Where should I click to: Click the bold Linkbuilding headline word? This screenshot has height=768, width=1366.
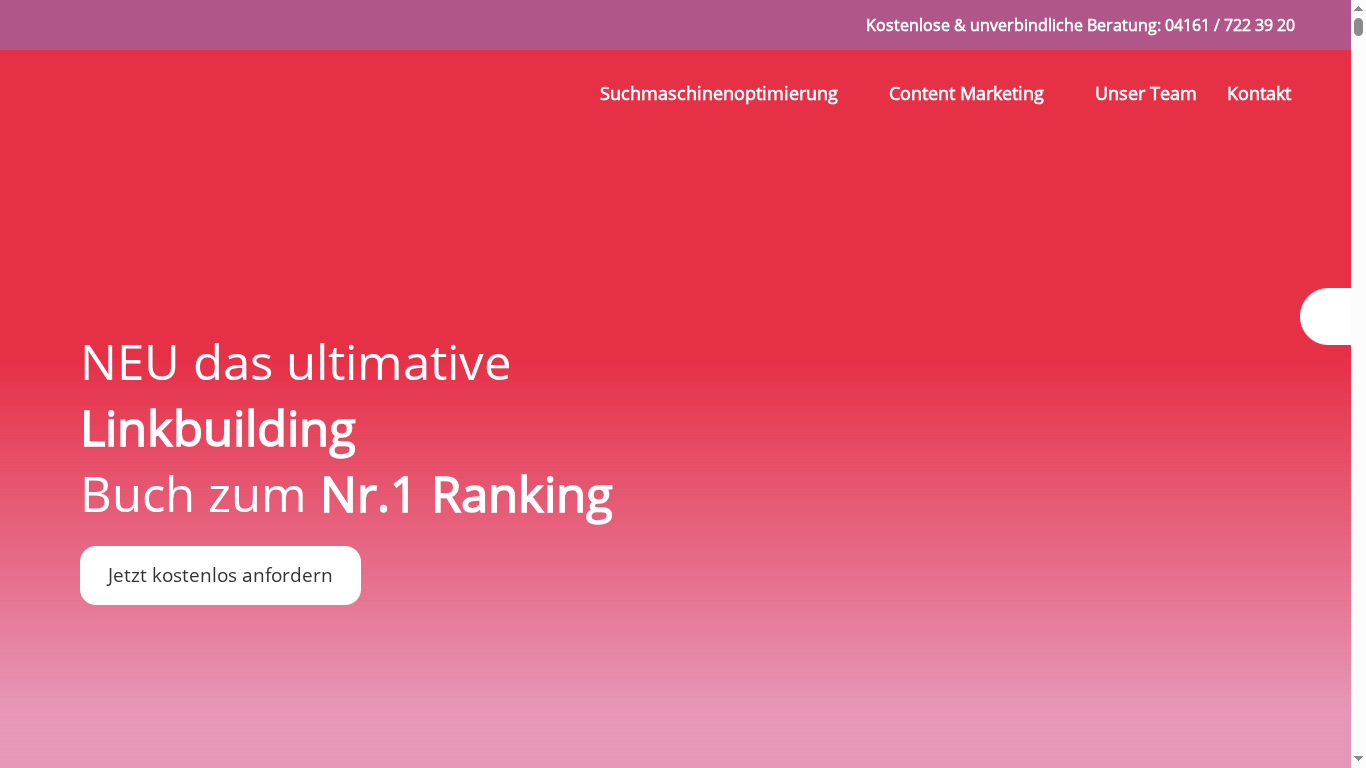218,429
